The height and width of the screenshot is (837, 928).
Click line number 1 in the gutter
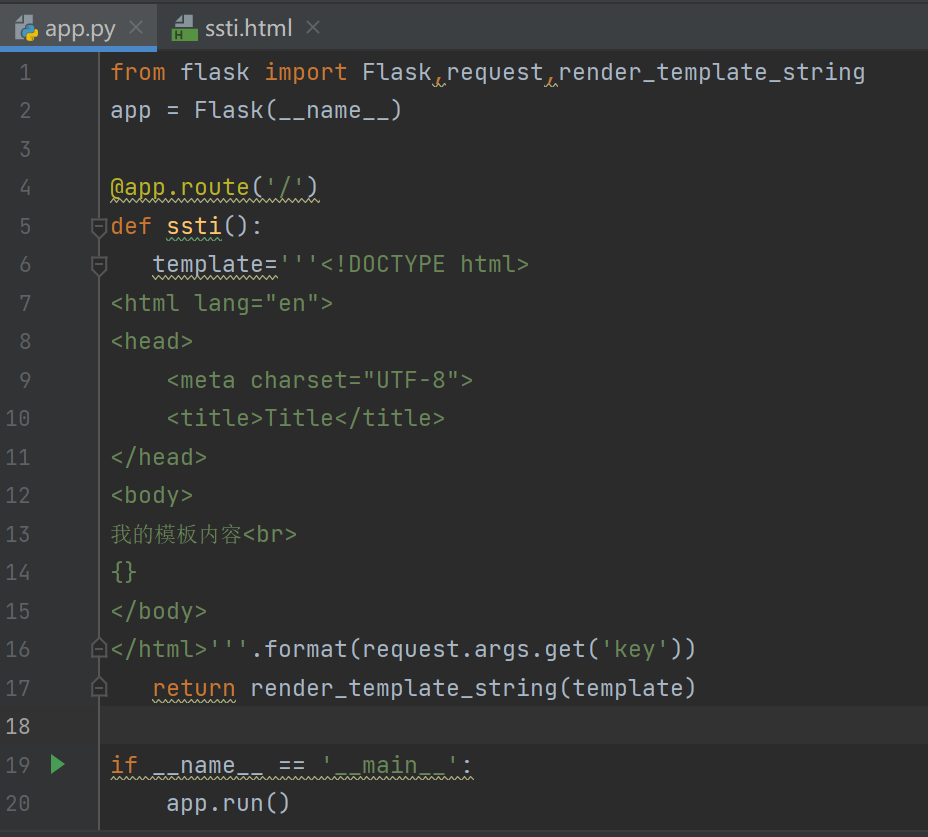click(x=25, y=72)
